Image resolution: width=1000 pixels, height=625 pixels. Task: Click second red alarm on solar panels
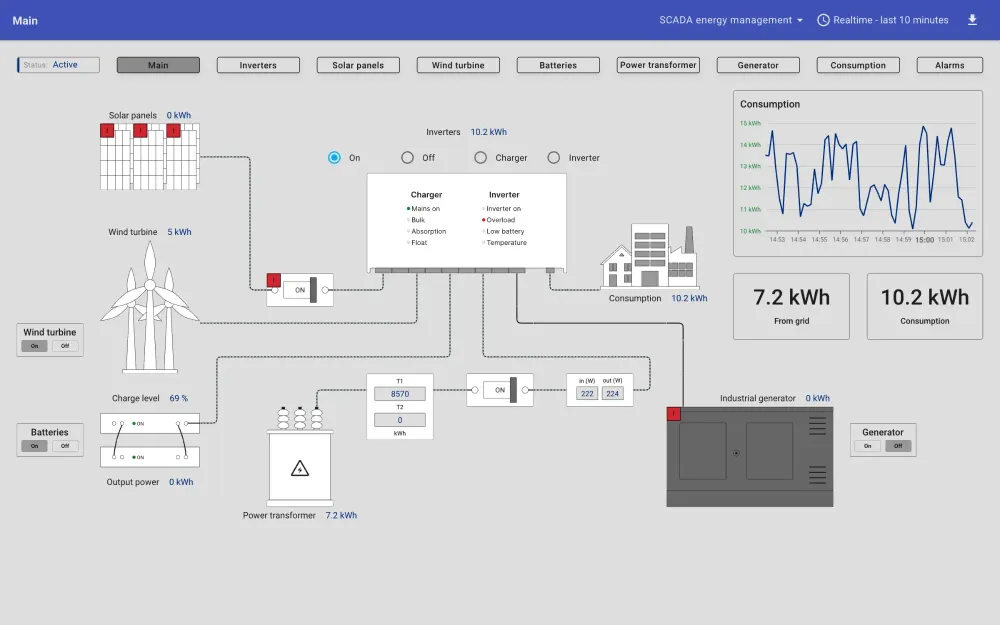click(140, 130)
